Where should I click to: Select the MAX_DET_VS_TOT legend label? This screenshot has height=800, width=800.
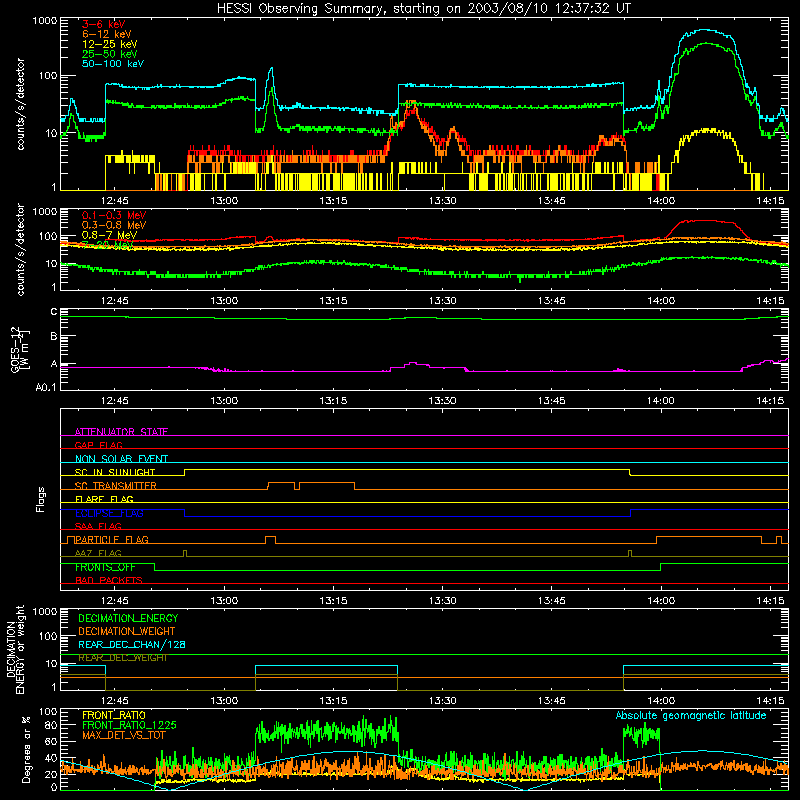123,735
